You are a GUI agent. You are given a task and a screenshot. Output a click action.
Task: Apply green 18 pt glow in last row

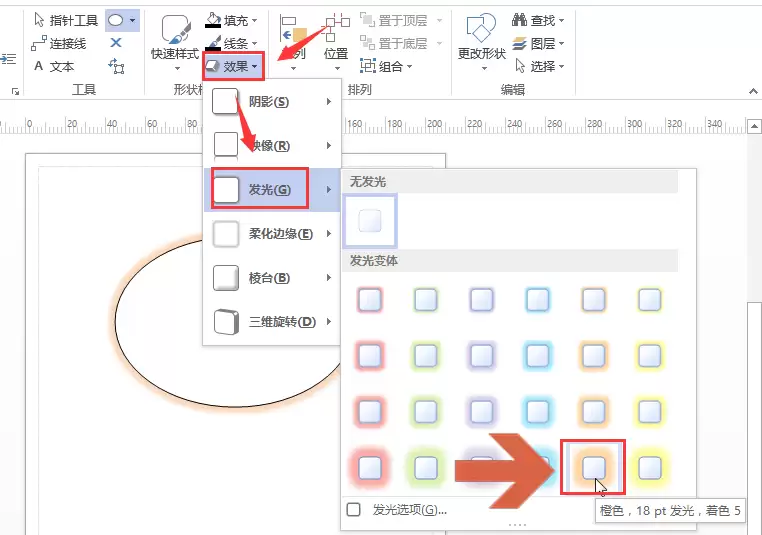point(426,467)
